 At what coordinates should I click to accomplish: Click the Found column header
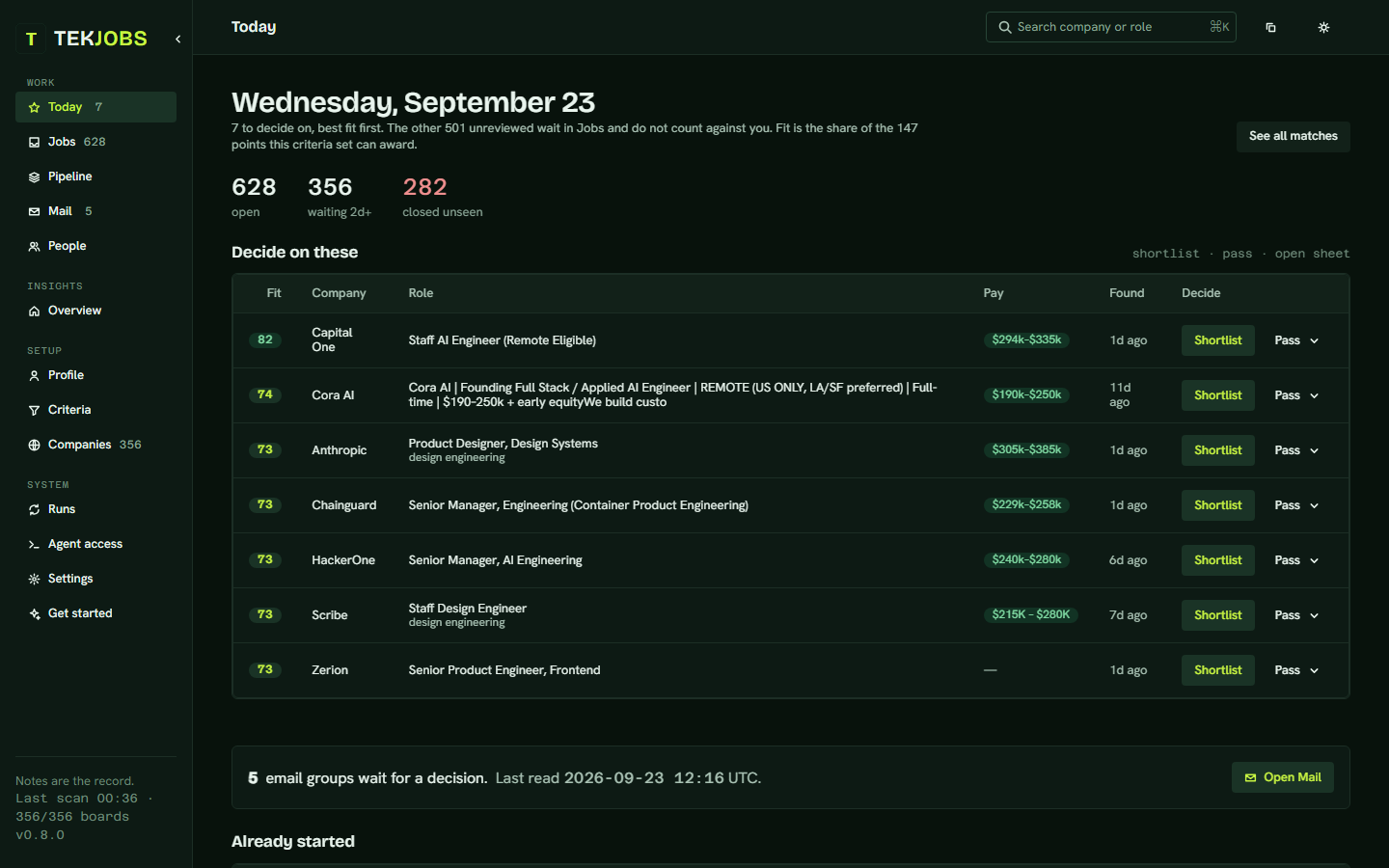[x=1127, y=293]
